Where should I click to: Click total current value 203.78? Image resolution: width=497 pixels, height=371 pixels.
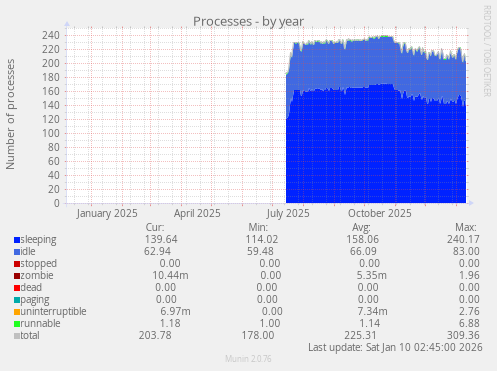(x=155, y=335)
